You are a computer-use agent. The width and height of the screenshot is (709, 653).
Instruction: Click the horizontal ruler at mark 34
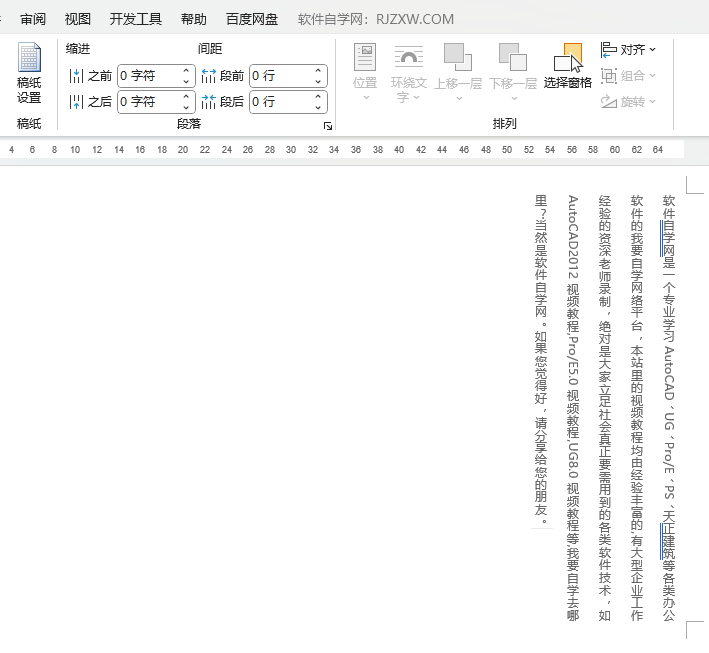334,150
